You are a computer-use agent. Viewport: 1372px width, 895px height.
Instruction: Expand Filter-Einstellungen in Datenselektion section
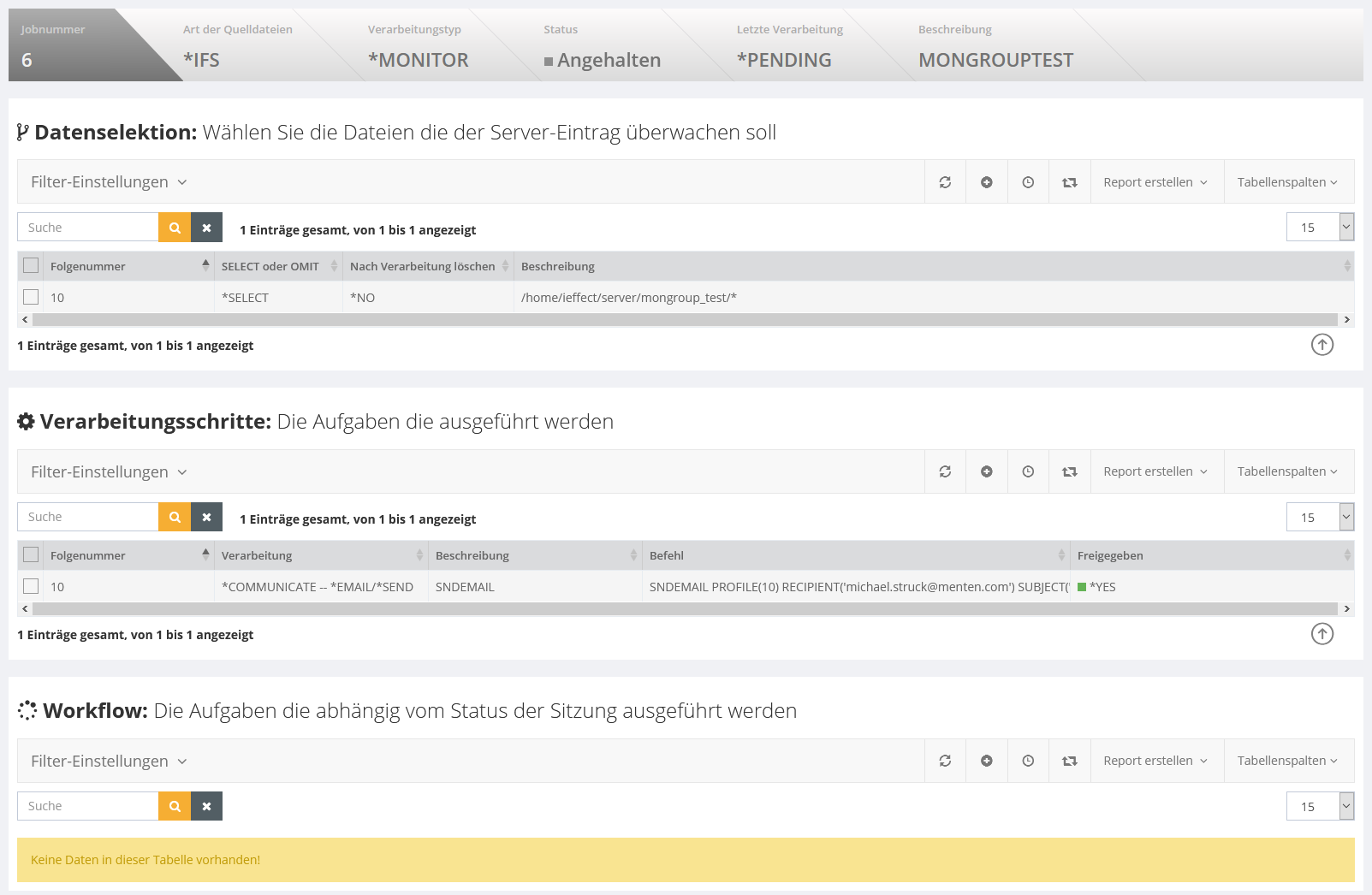pyautogui.click(x=109, y=182)
